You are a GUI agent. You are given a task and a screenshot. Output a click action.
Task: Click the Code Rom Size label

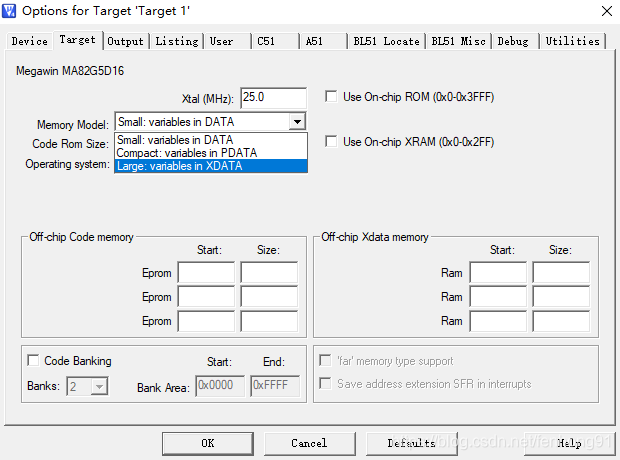70,144
